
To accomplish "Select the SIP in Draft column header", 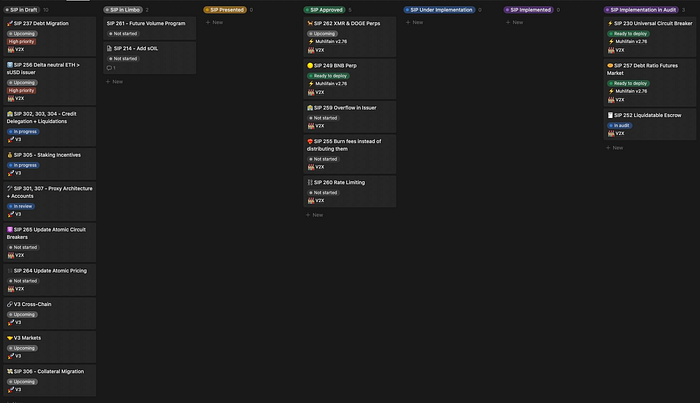I will (x=21, y=10).
